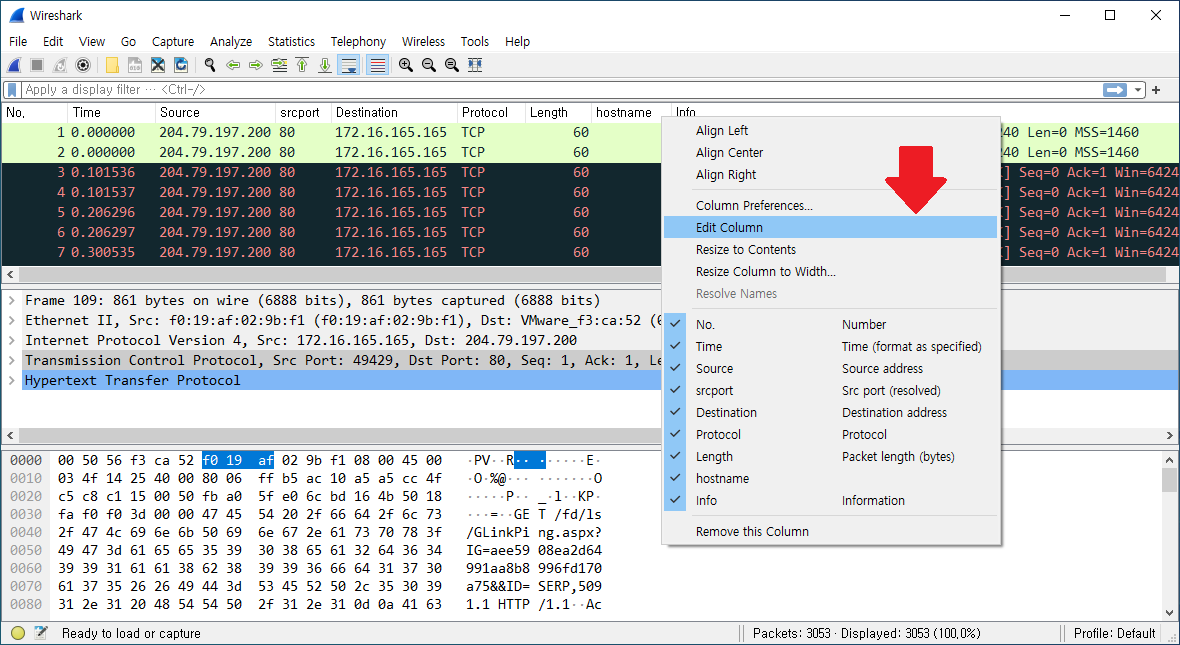
Task: Jump to the last packet icon
Action: [325, 65]
